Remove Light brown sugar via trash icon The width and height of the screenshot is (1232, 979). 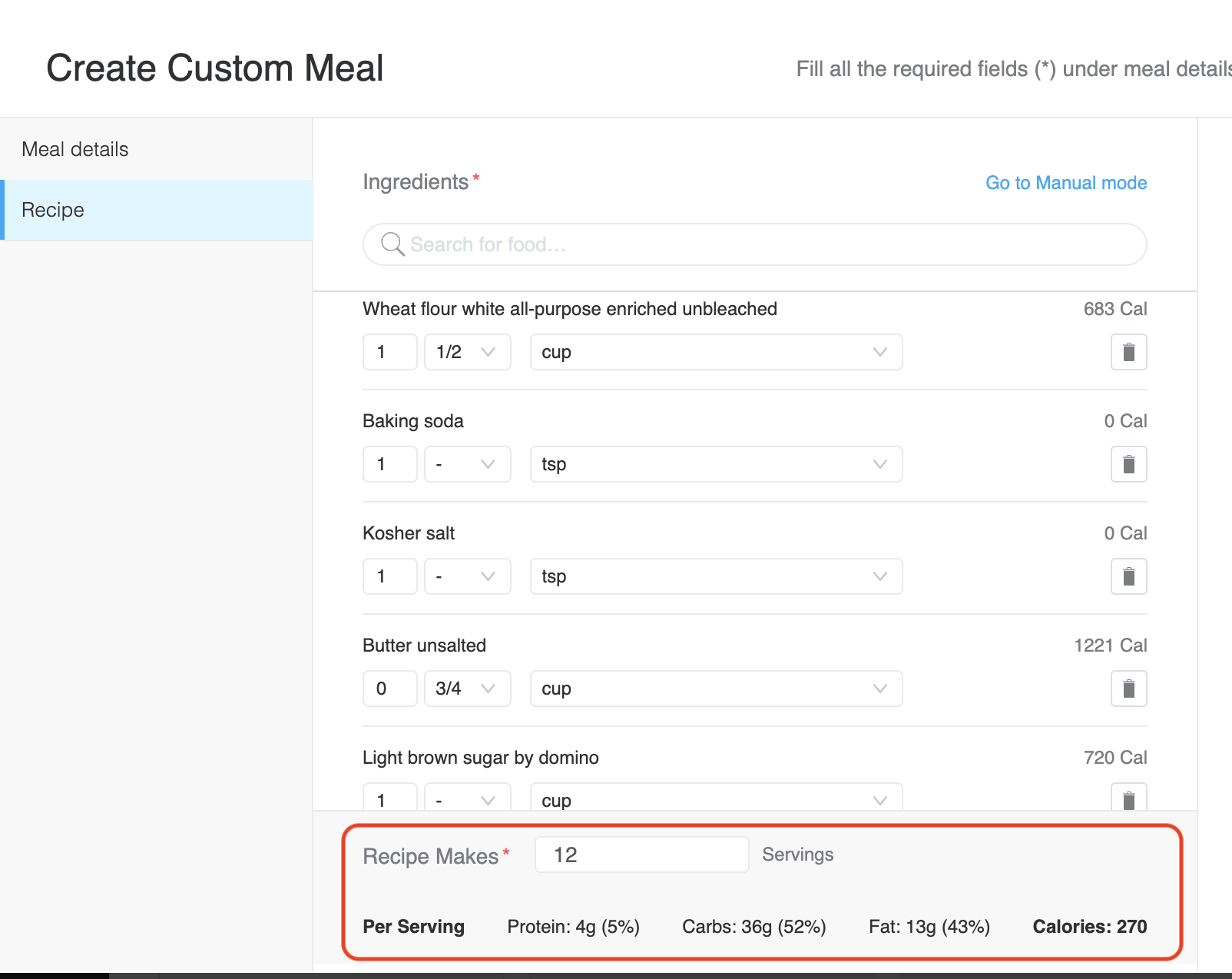point(1128,798)
